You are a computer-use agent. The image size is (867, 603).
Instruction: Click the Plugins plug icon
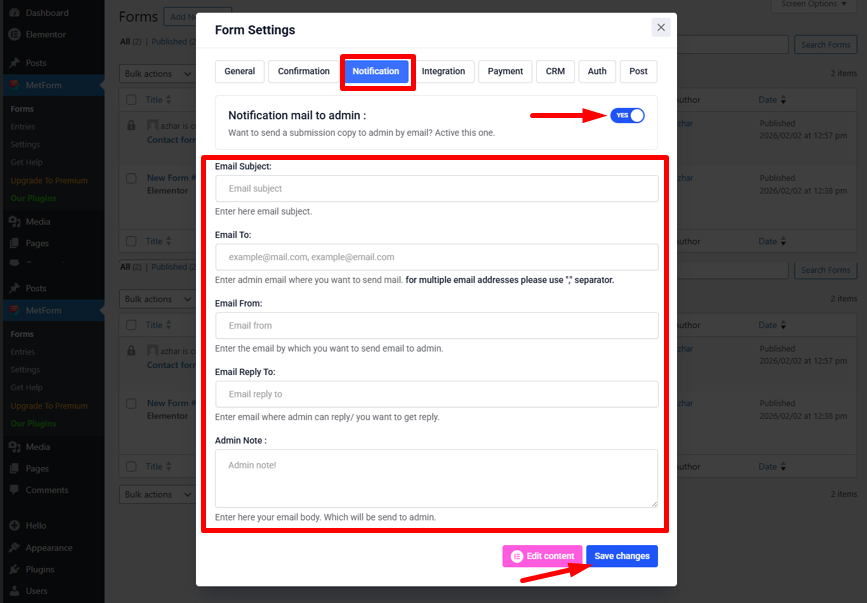(14, 569)
